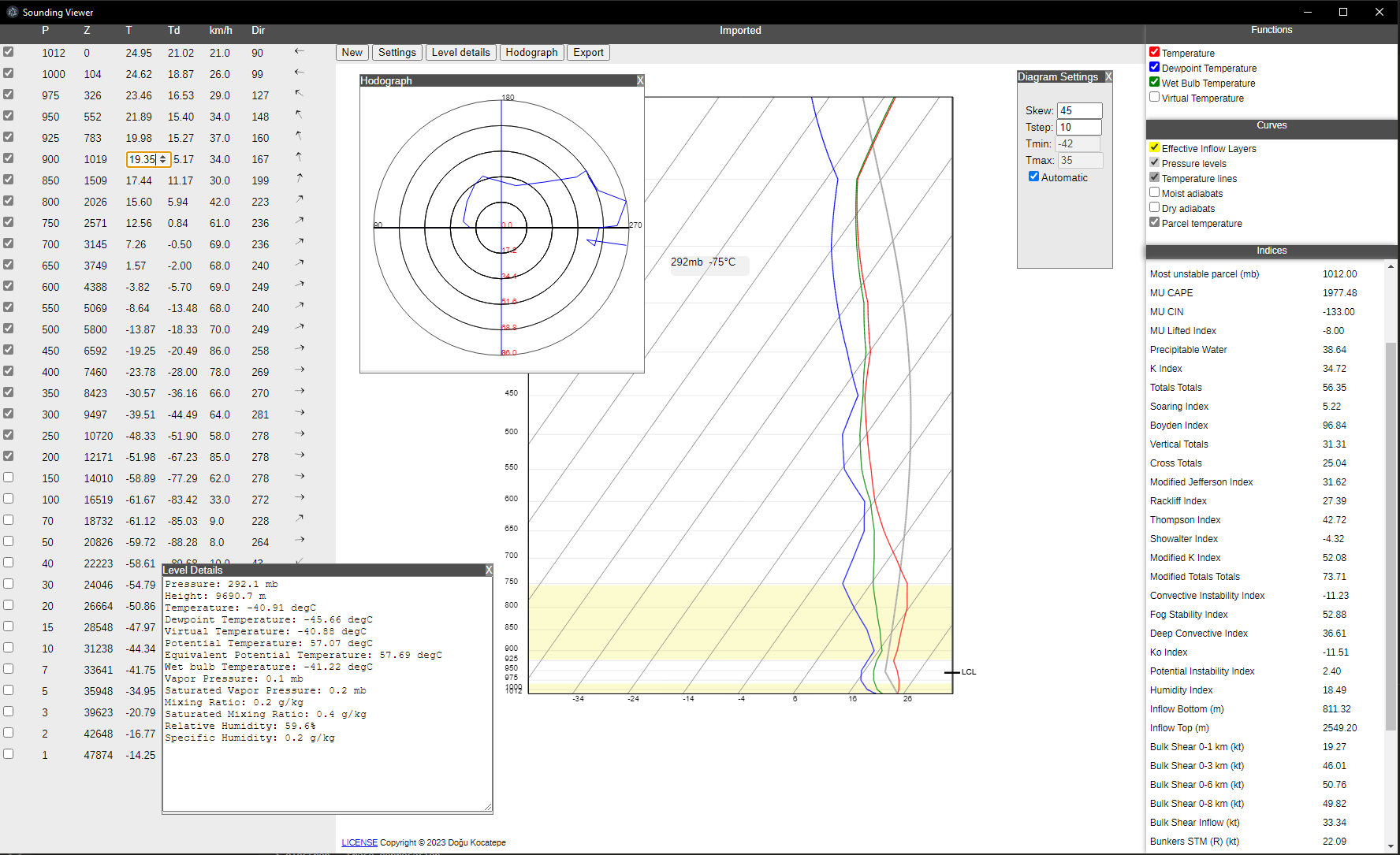
Task: Close the Hodograph panel
Action: [640, 80]
